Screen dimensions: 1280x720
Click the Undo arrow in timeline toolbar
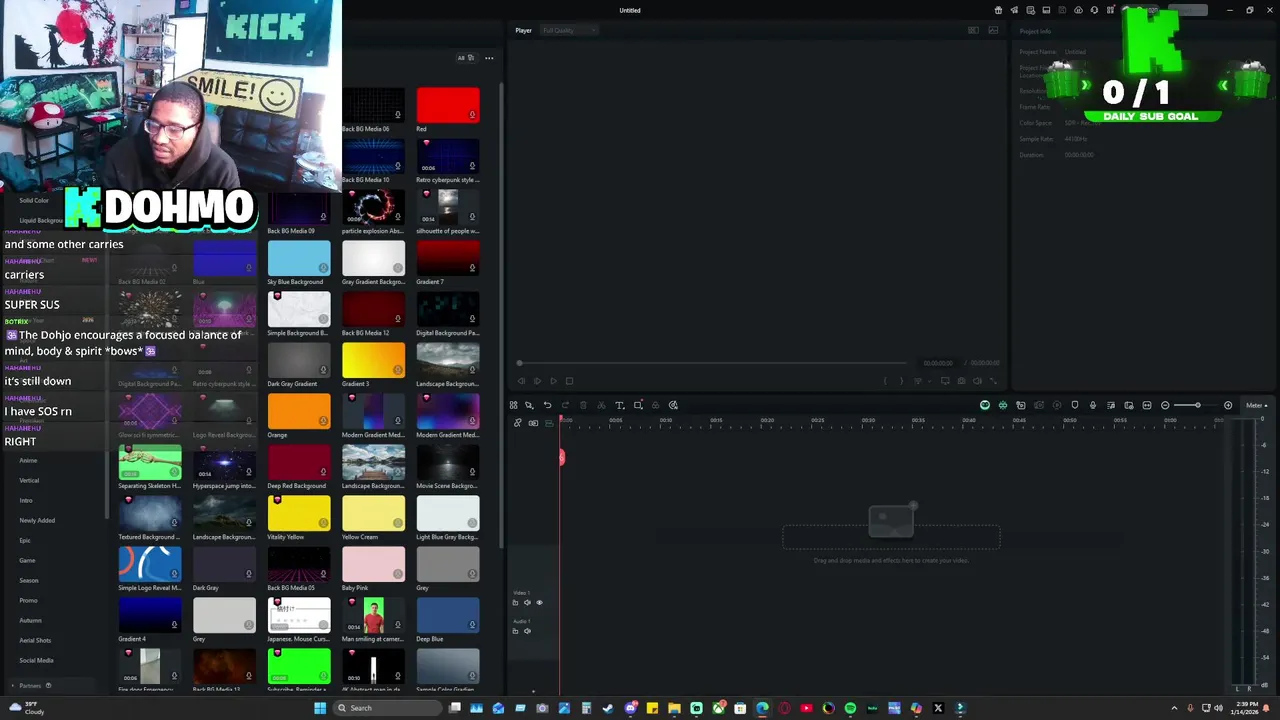pos(548,405)
